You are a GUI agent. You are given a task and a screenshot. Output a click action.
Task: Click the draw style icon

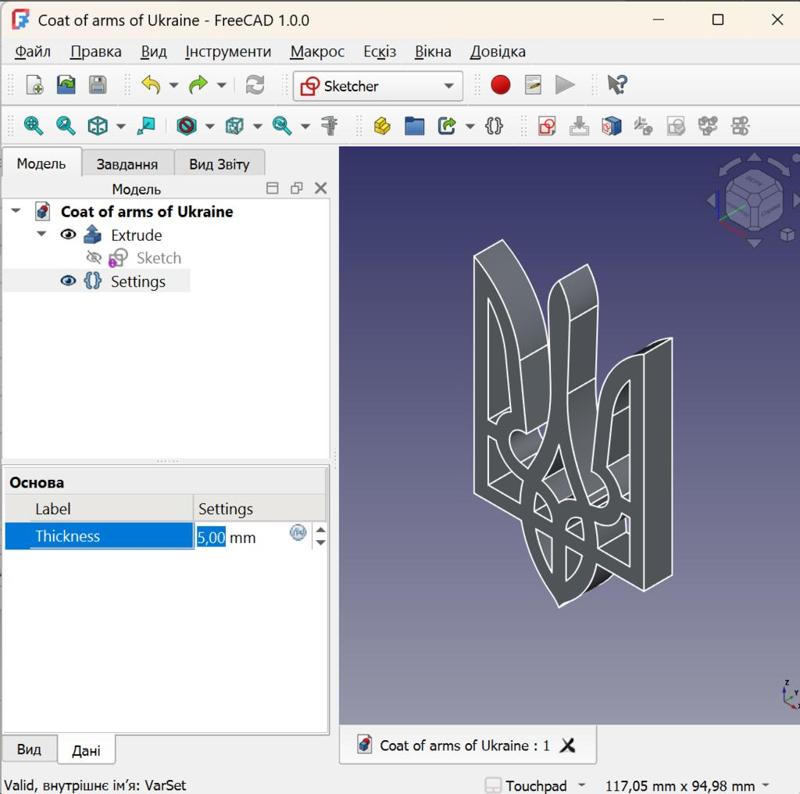click(x=187, y=126)
